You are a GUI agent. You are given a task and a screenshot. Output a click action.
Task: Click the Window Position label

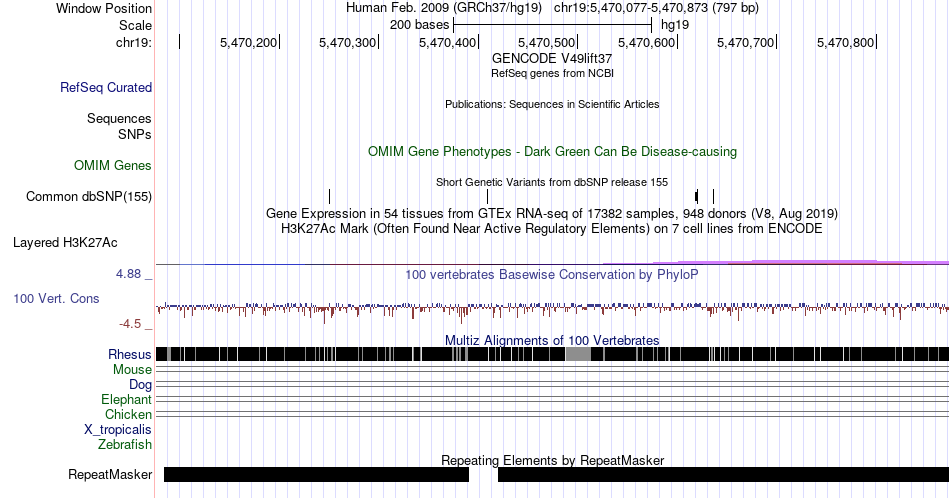[104, 8]
